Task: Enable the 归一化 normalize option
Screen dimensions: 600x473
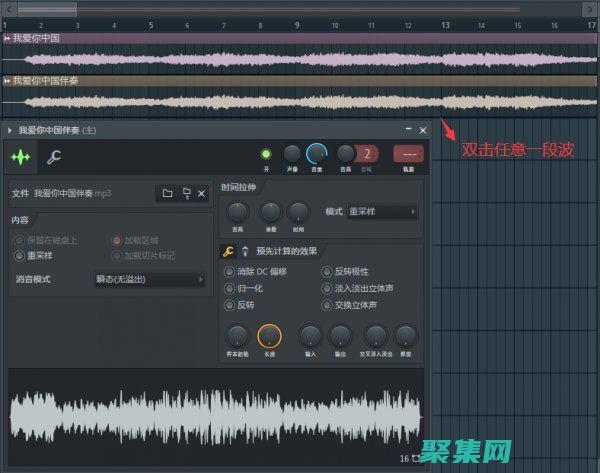Action: (x=231, y=288)
